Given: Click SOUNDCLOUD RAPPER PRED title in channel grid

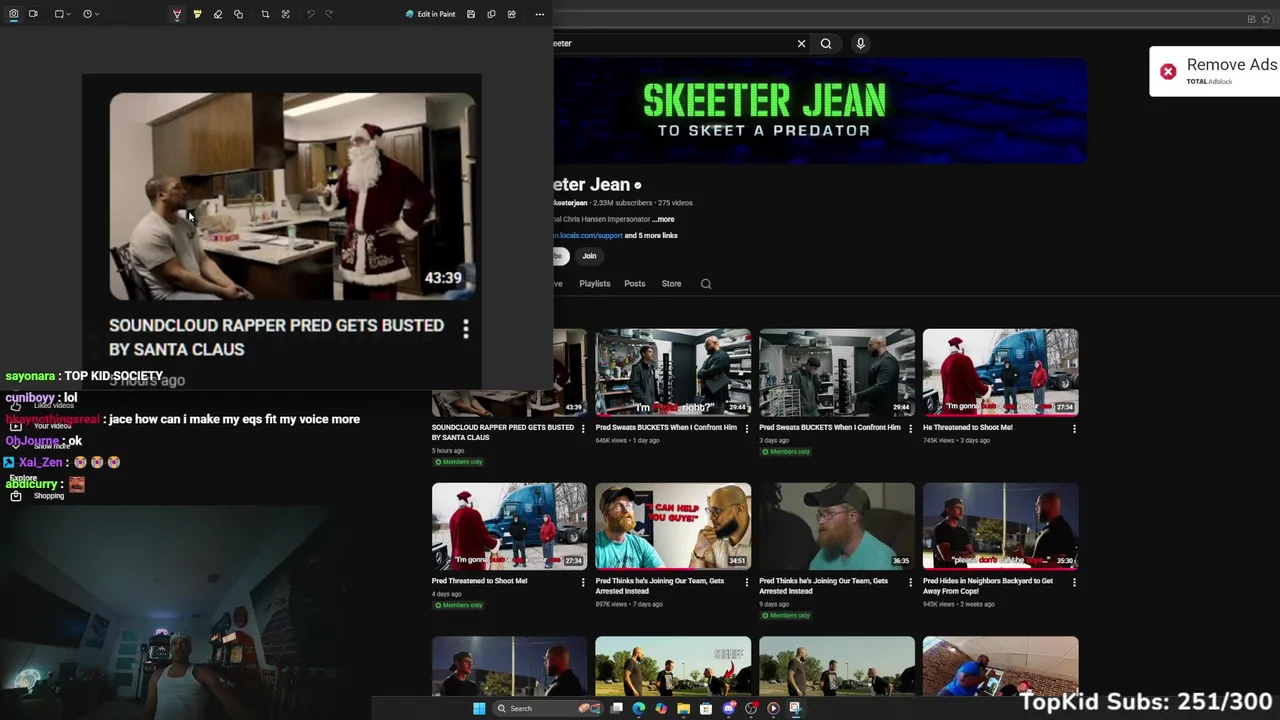Looking at the screenshot, I should click(503, 432).
